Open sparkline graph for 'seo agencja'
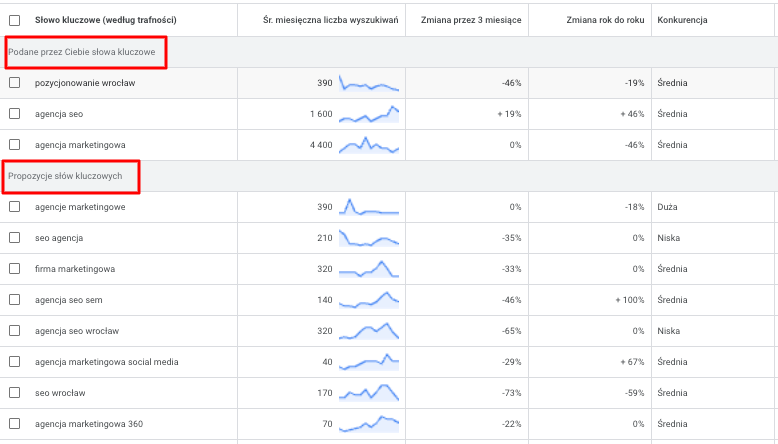Image resolution: width=778 pixels, height=444 pixels. [x=369, y=238]
